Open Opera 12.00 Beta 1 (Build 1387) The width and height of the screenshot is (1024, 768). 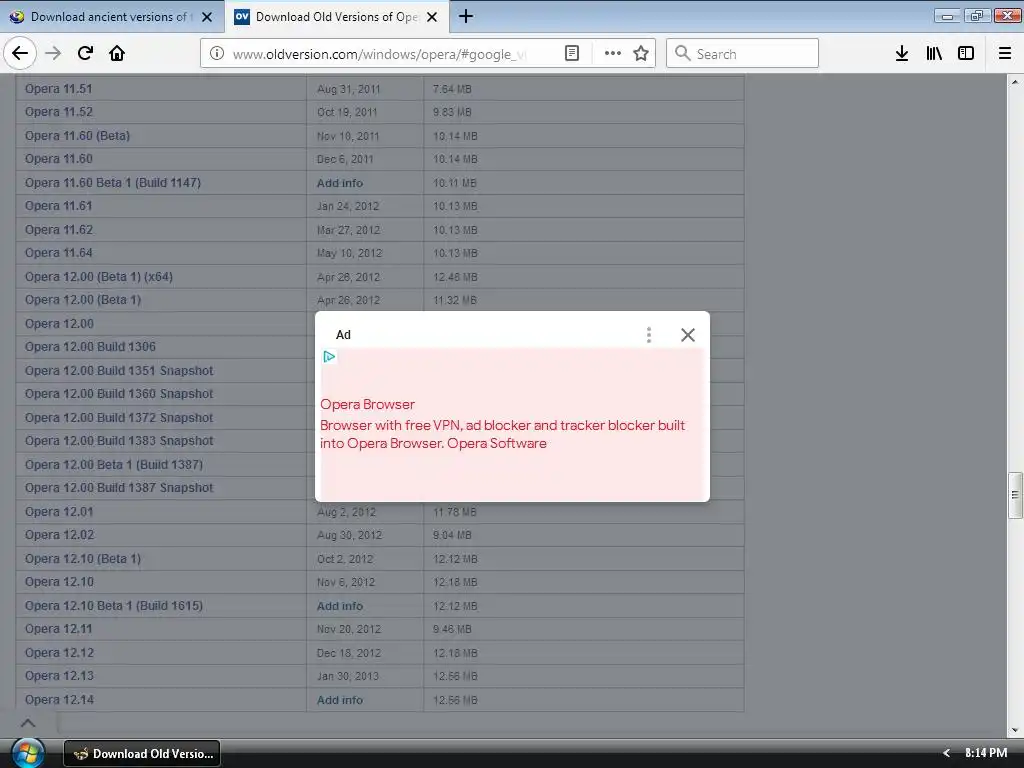(114, 465)
